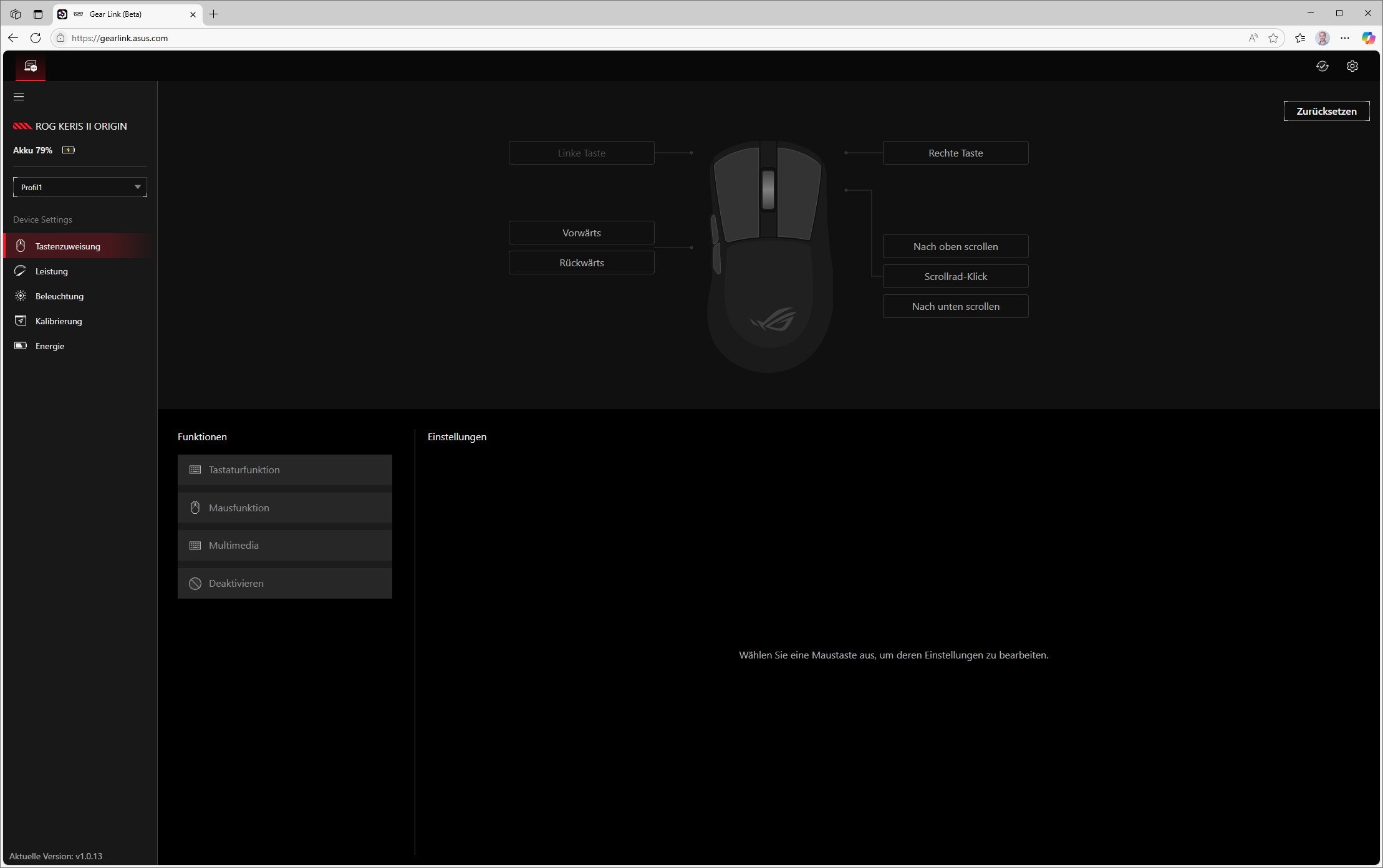The image size is (1383, 868).
Task: Select Nach unten scrollen assignment
Action: pos(955,306)
